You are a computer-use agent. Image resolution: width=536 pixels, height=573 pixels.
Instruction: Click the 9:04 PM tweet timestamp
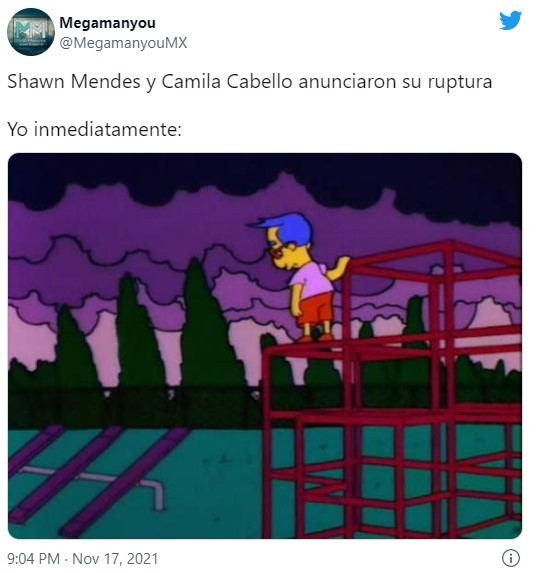point(33,559)
